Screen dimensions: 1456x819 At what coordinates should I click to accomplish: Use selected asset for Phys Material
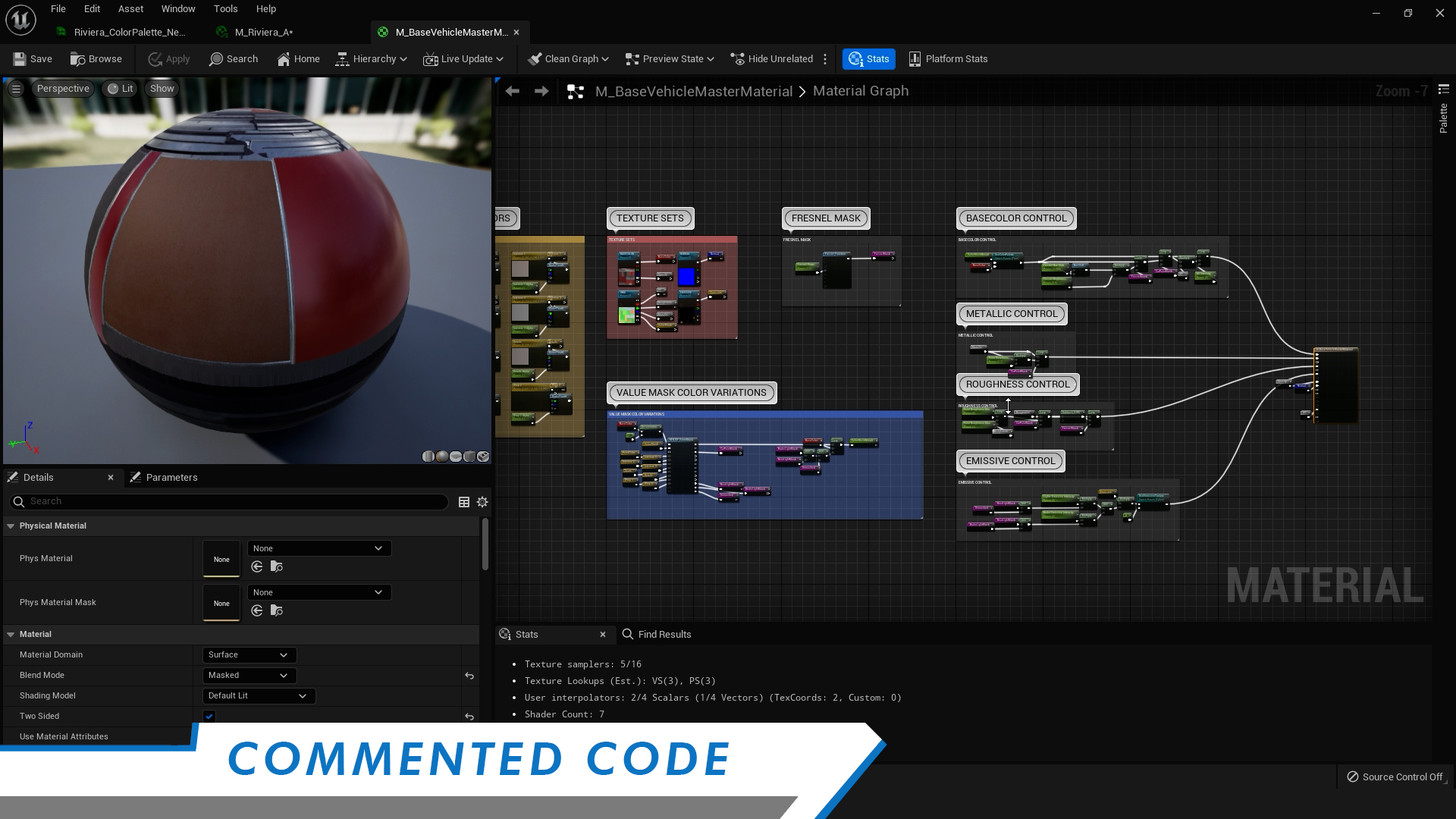(x=257, y=566)
